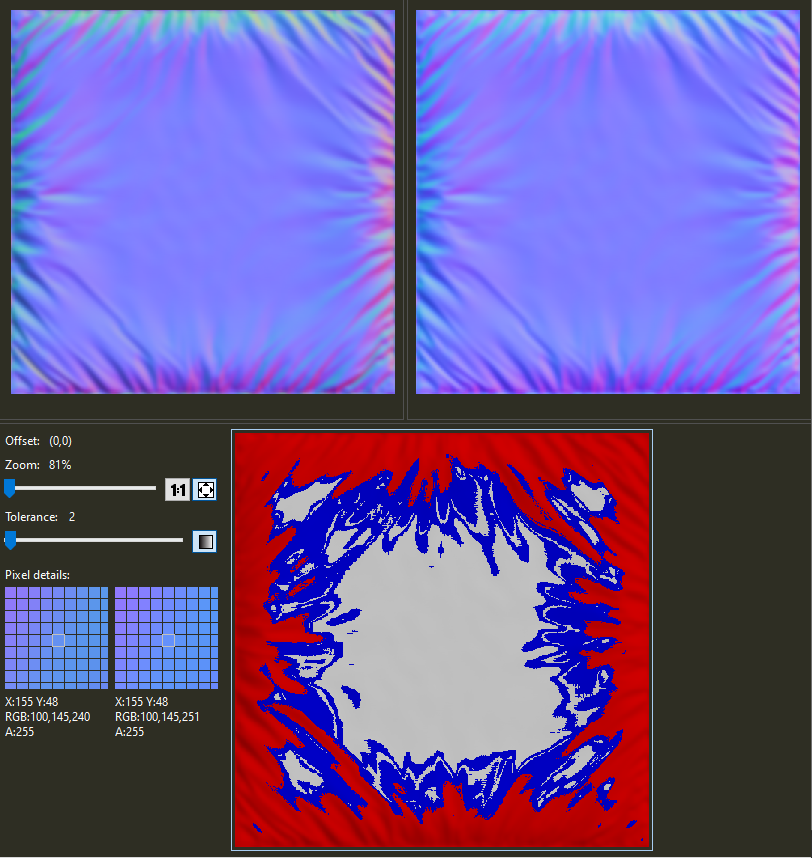This screenshot has height=858, width=812.
Task: Click the Tolerance: 2 label
Action: tap(40, 517)
